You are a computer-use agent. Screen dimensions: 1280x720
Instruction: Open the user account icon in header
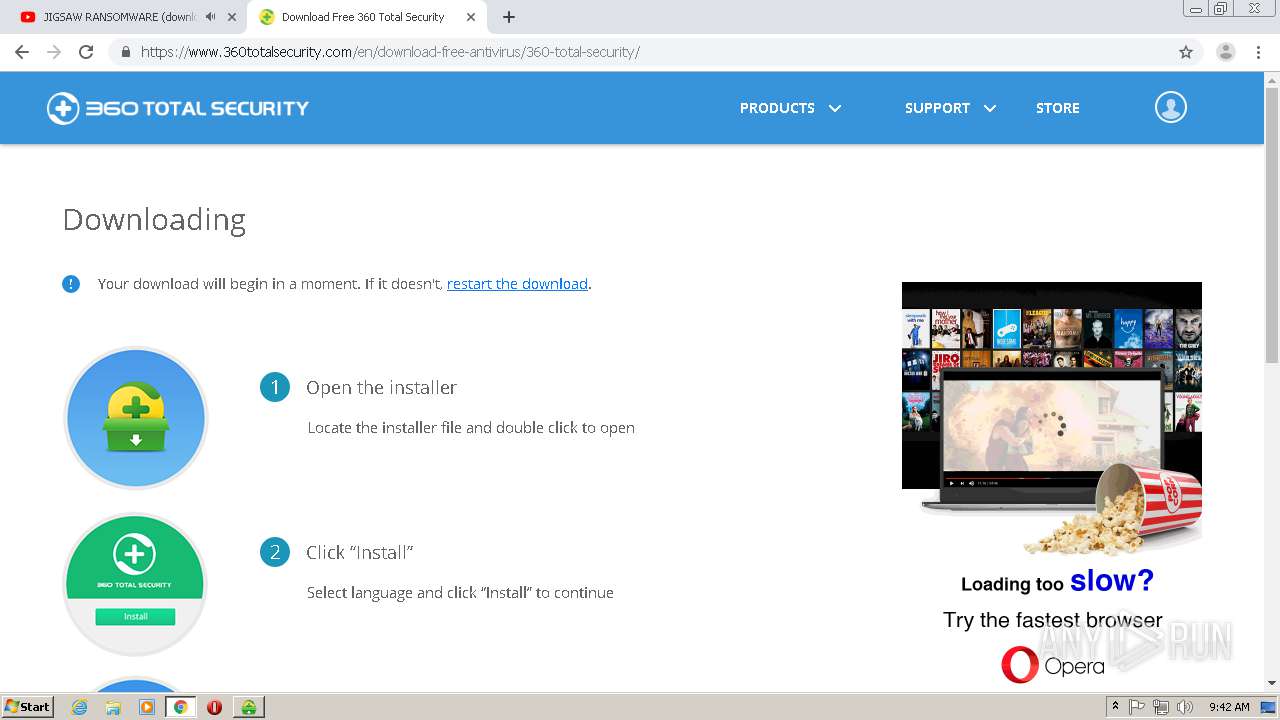[1171, 107]
